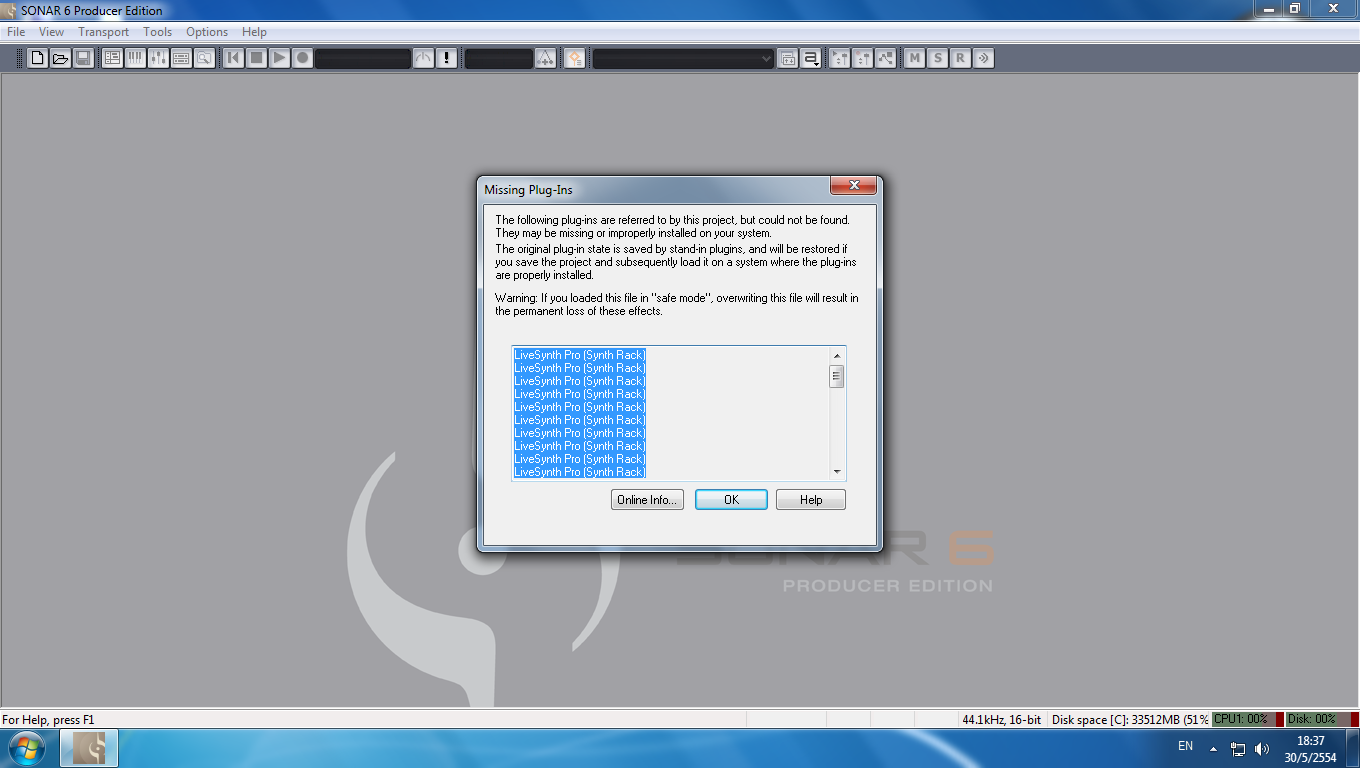Click the floppy disk save icon
Image resolution: width=1360 pixels, height=768 pixels.
tap(84, 58)
